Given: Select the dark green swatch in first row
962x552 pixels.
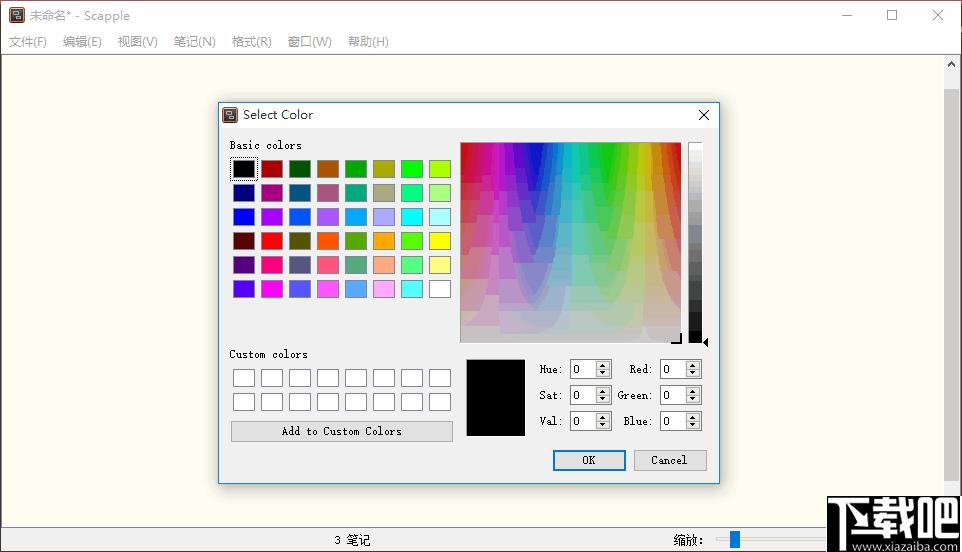Looking at the screenshot, I should pyautogui.click(x=300, y=169).
